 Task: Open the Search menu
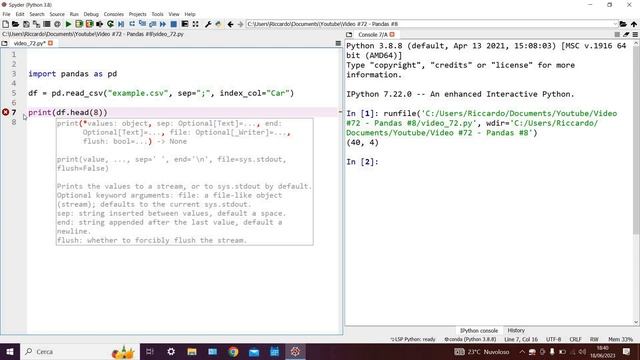[37, 14]
